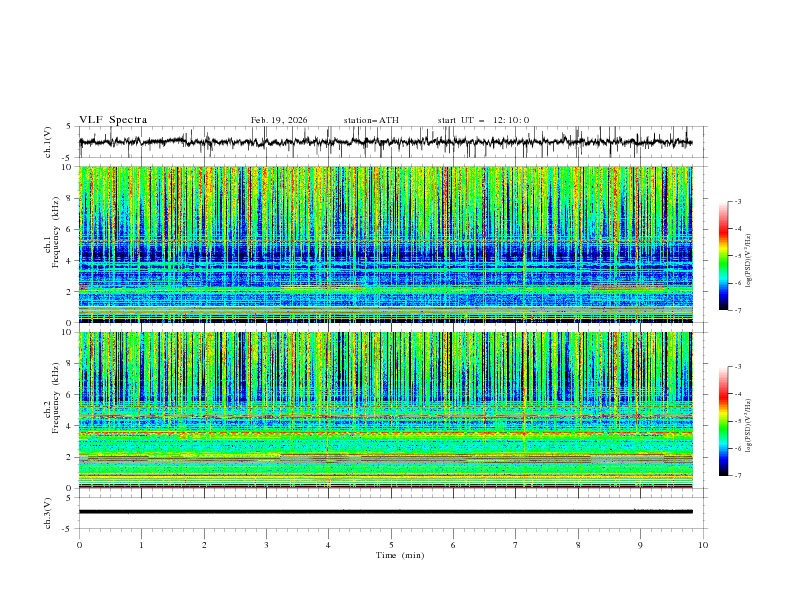Viewport: 792px width, 612px height.
Task: Click the ch.1 waveform trace panel
Action: [390, 142]
